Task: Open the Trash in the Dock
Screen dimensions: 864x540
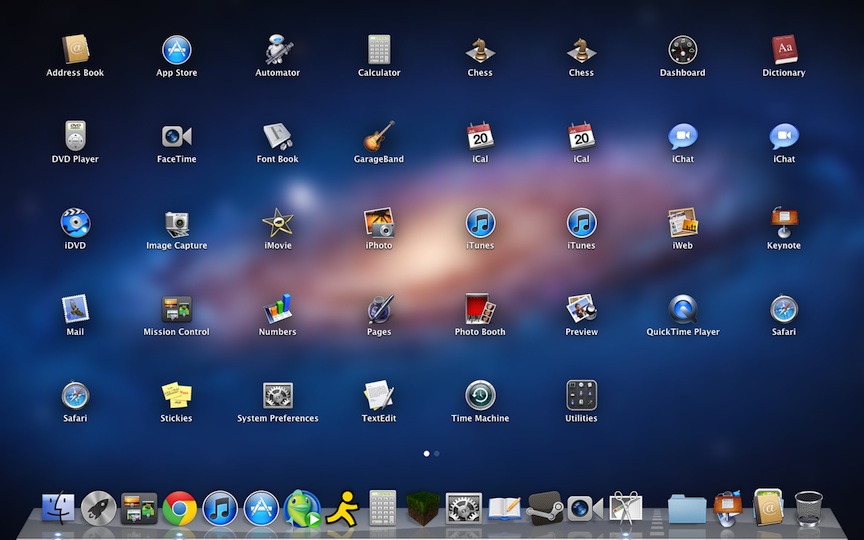Action: point(809,509)
